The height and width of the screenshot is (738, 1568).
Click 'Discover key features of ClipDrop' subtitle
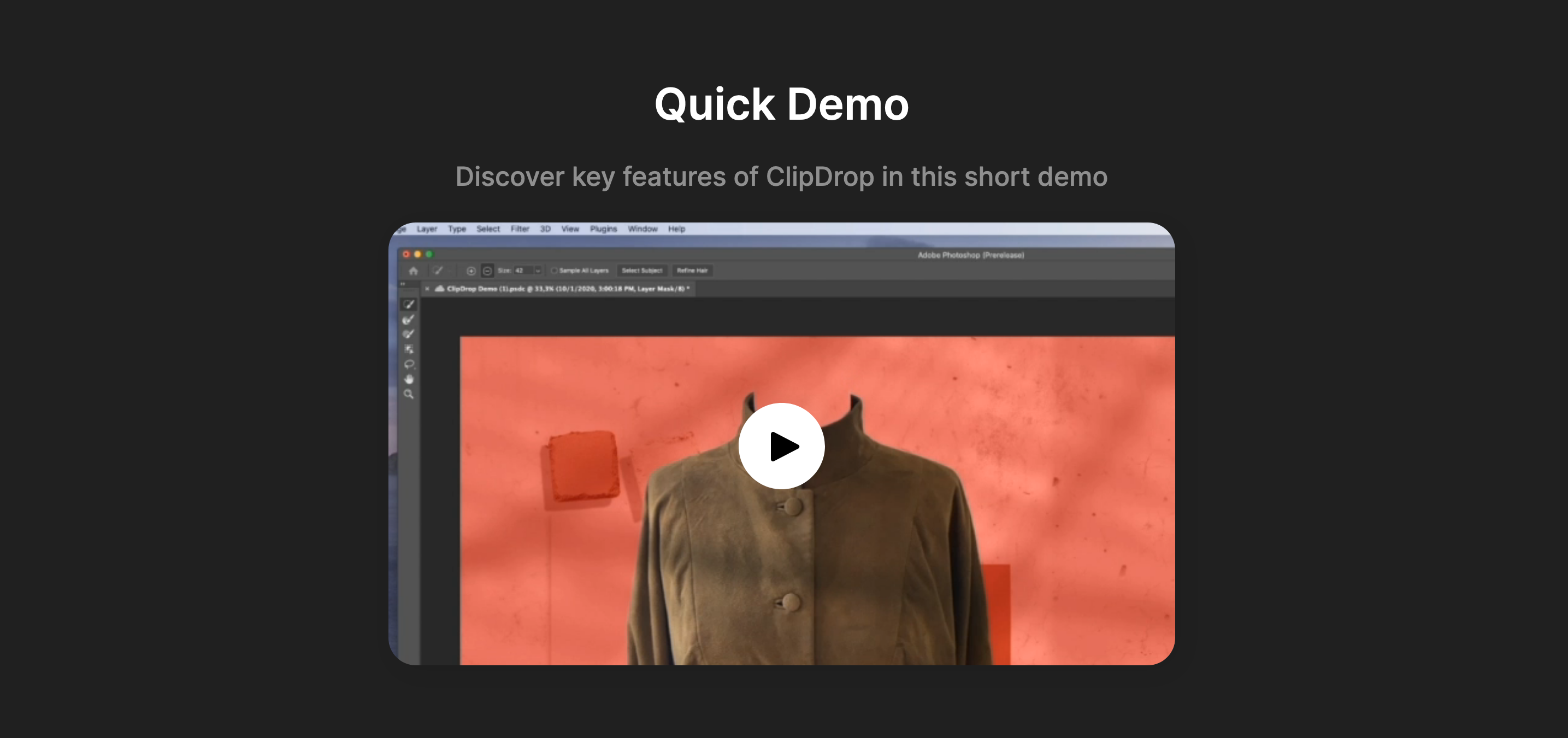pyautogui.click(x=782, y=177)
